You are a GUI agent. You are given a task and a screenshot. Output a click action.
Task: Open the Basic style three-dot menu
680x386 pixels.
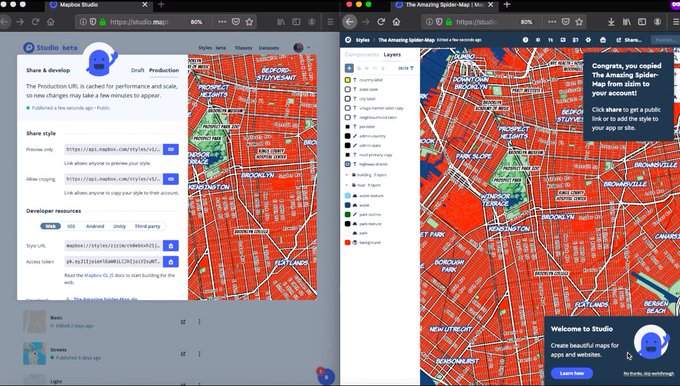click(199, 322)
